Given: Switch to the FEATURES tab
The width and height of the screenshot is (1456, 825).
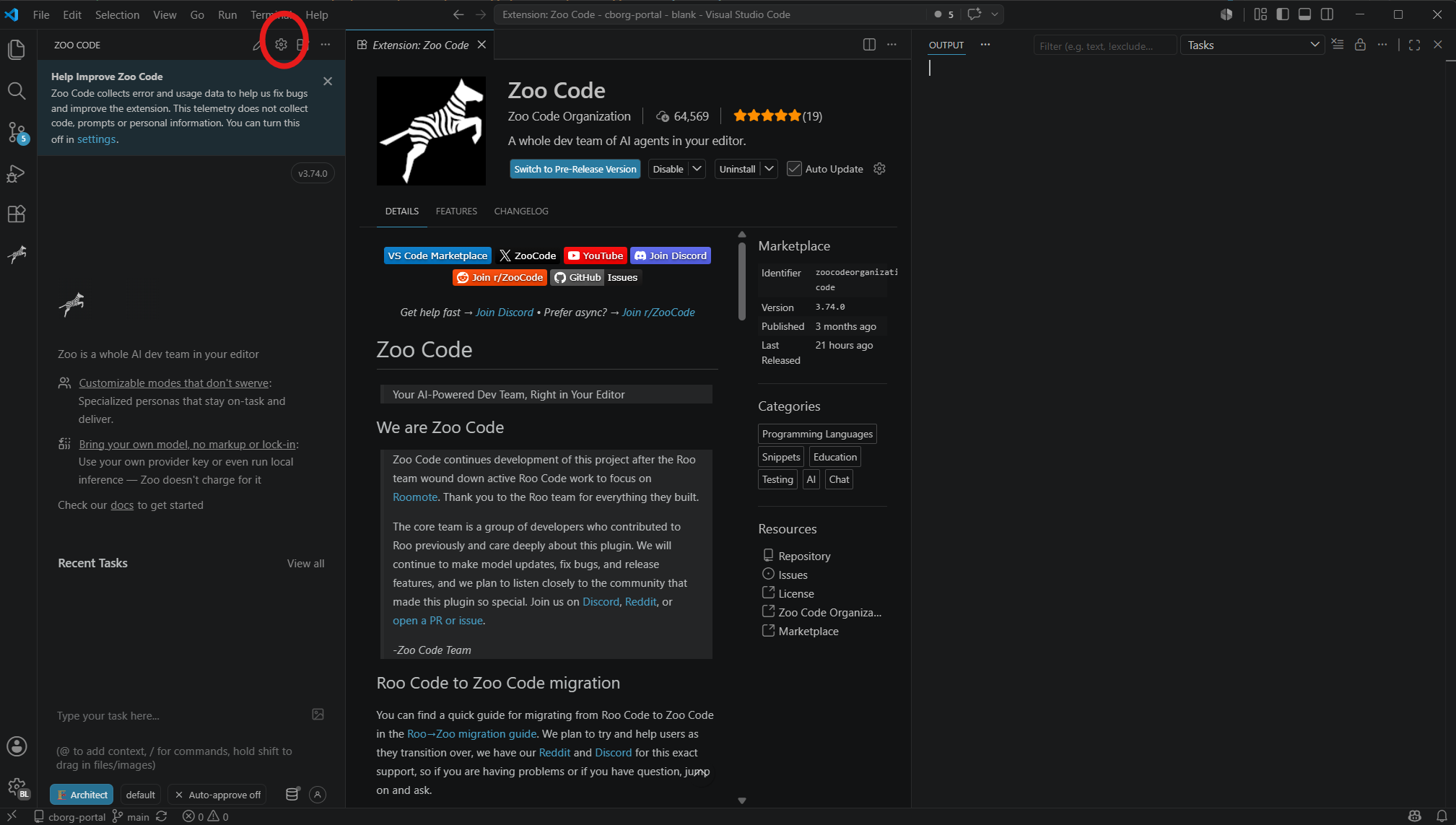Looking at the screenshot, I should [456, 211].
